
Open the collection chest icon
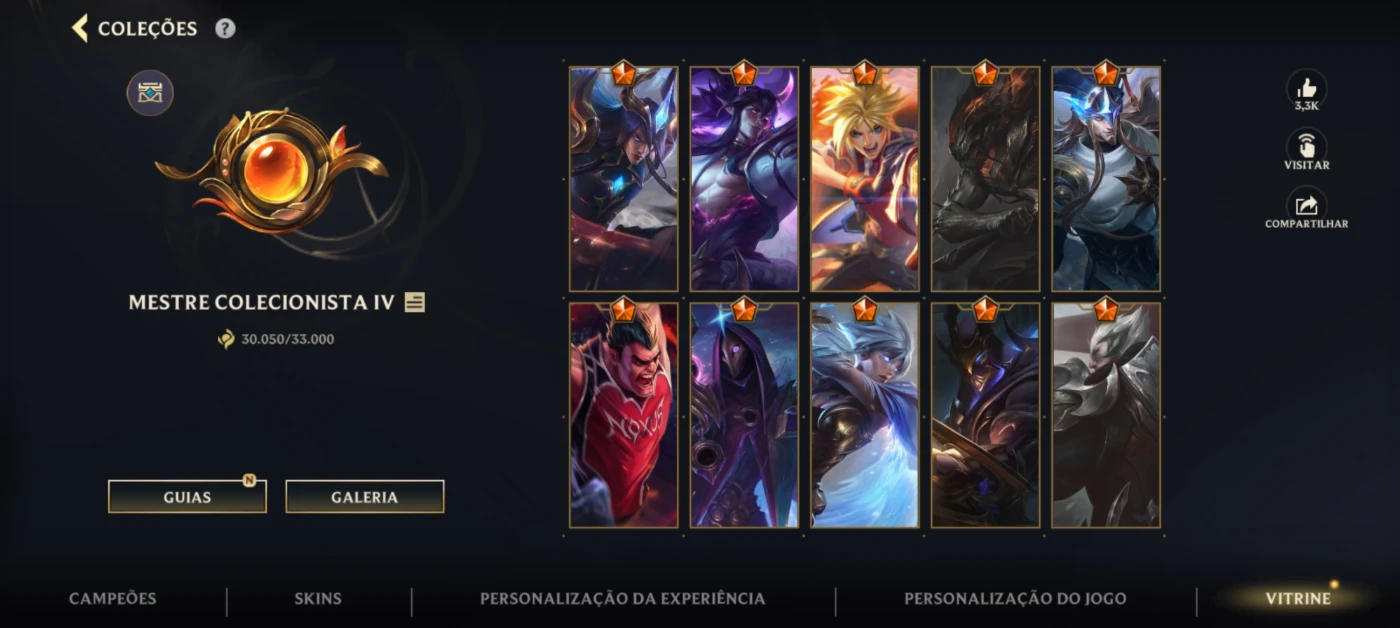(x=150, y=93)
